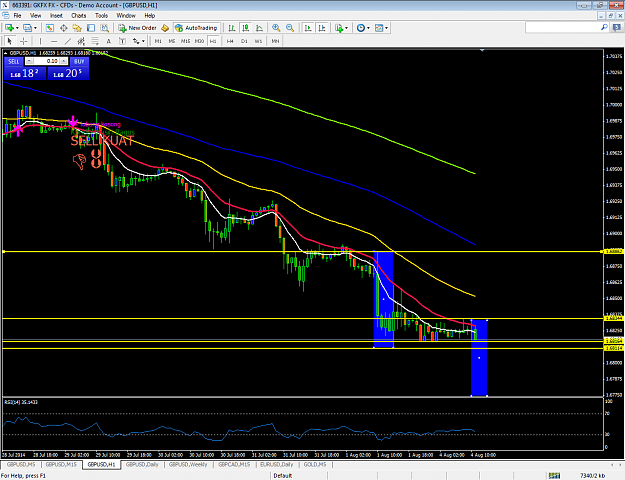Open the Charts menu
This screenshot has width=625, height=480.
pos(79,16)
